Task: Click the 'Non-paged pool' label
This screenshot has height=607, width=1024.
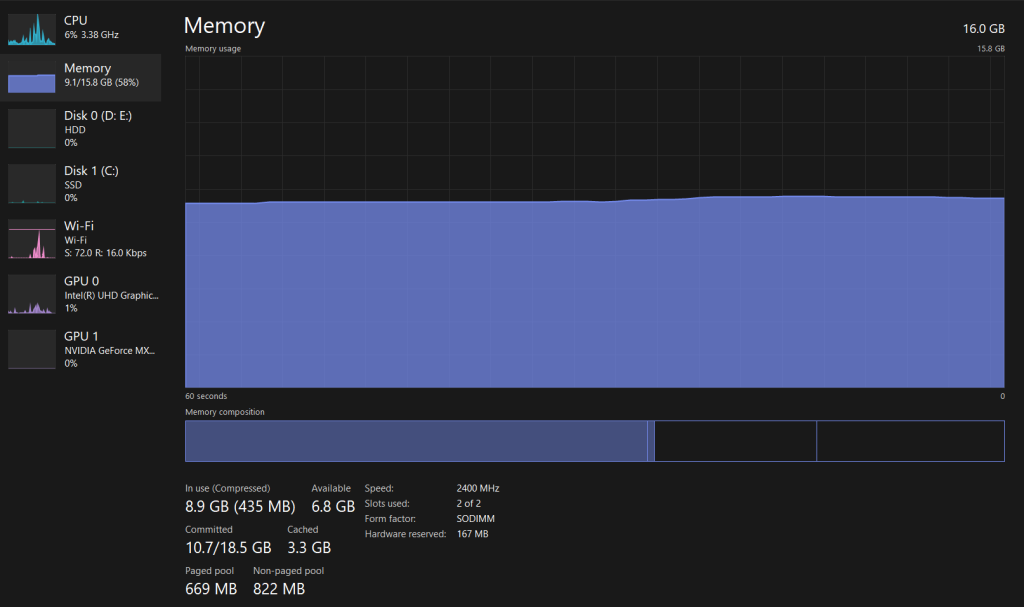Action: click(x=289, y=570)
